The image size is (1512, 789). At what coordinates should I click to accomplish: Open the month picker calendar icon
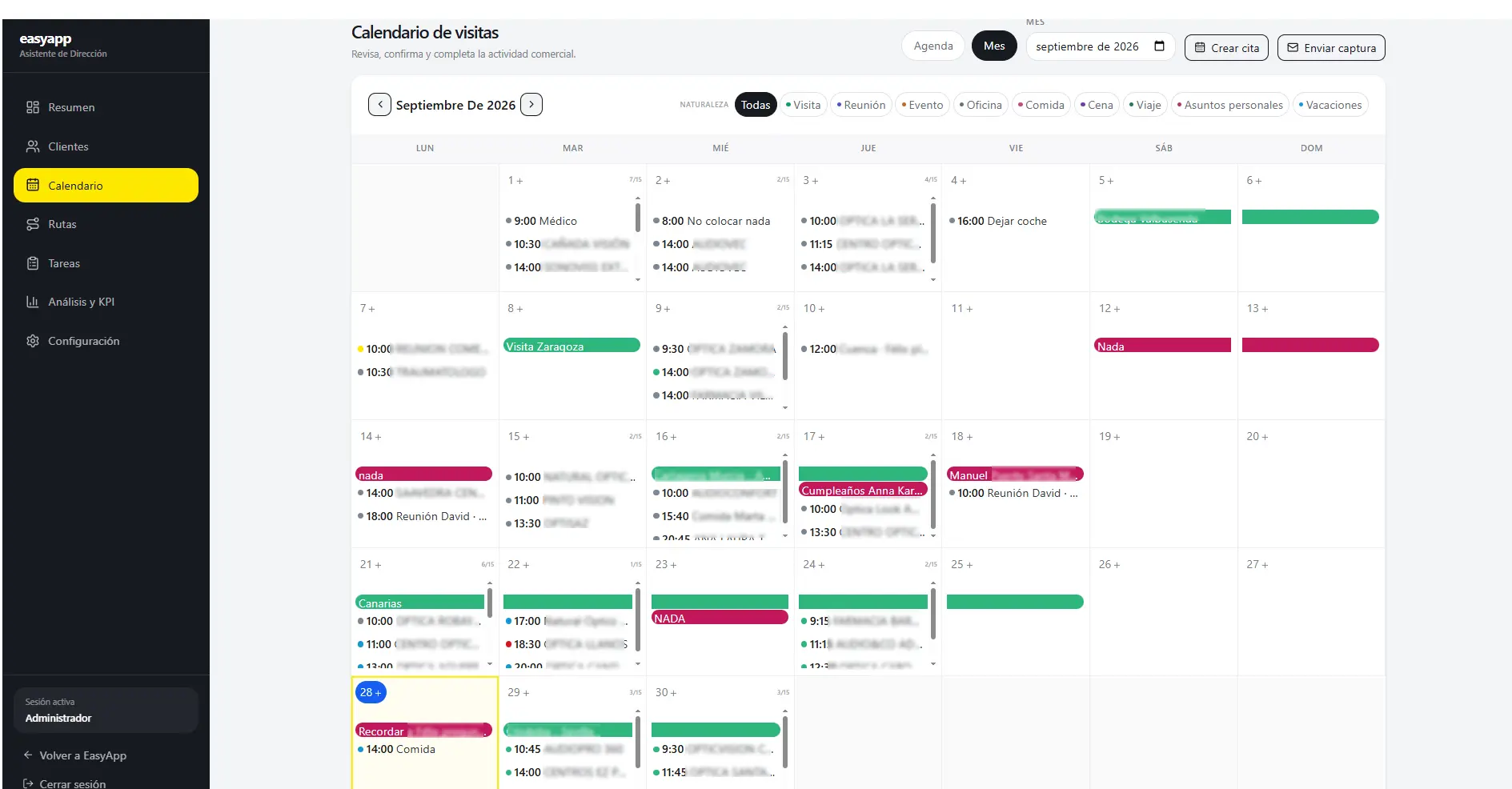[x=1159, y=46]
